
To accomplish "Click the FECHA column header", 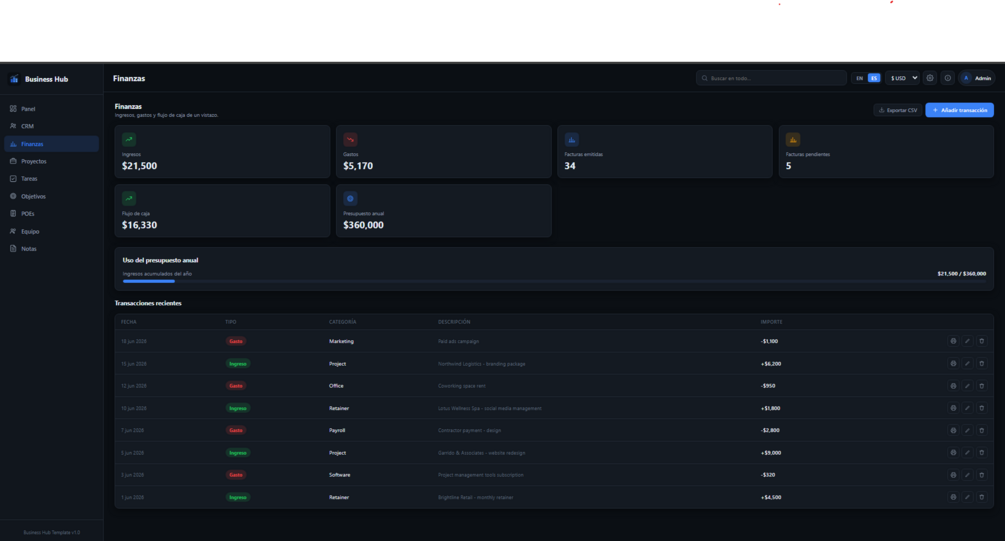I will (129, 322).
